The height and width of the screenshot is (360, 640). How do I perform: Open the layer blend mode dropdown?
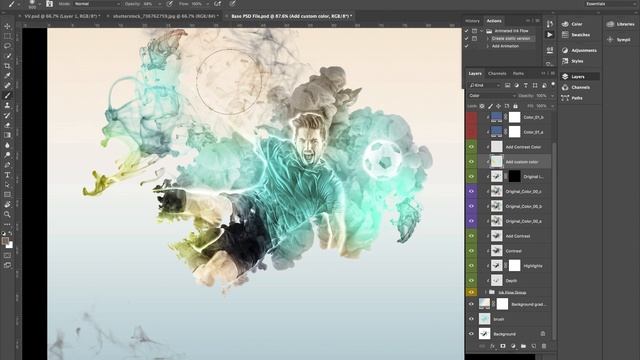[x=492, y=96]
